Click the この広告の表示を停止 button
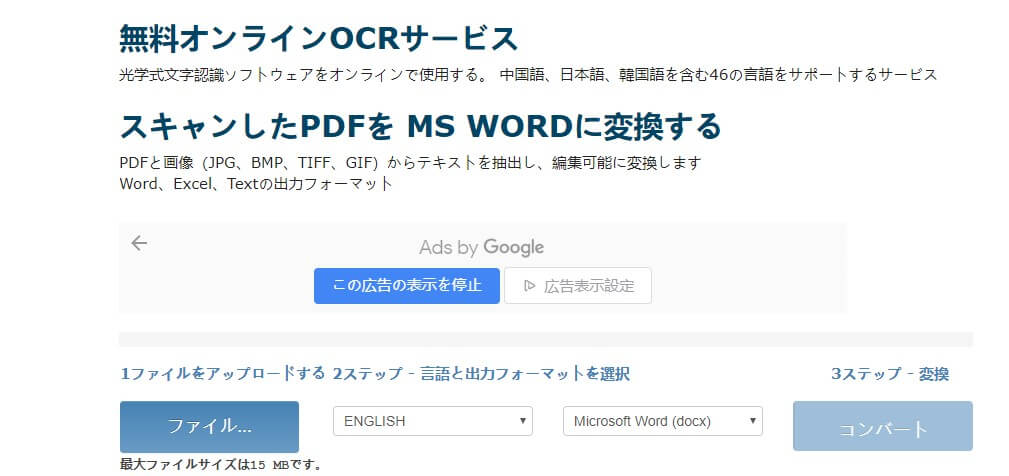This screenshot has width=1009, height=476. click(407, 286)
